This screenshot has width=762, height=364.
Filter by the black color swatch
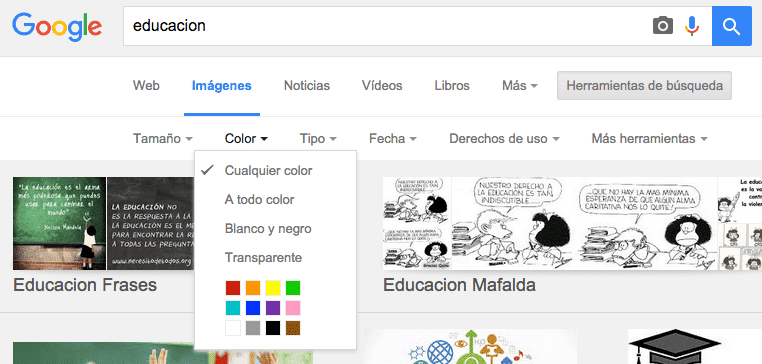(x=273, y=328)
